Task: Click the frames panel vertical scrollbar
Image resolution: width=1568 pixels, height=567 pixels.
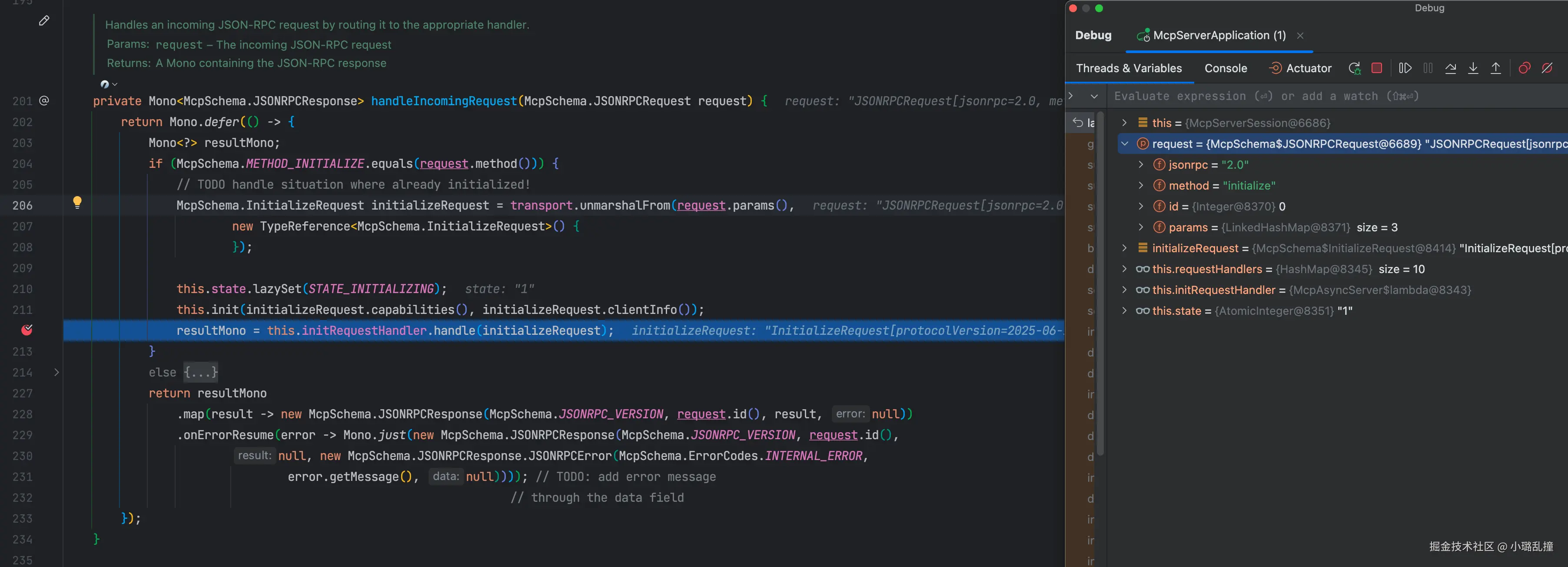Action: tap(1100, 280)
